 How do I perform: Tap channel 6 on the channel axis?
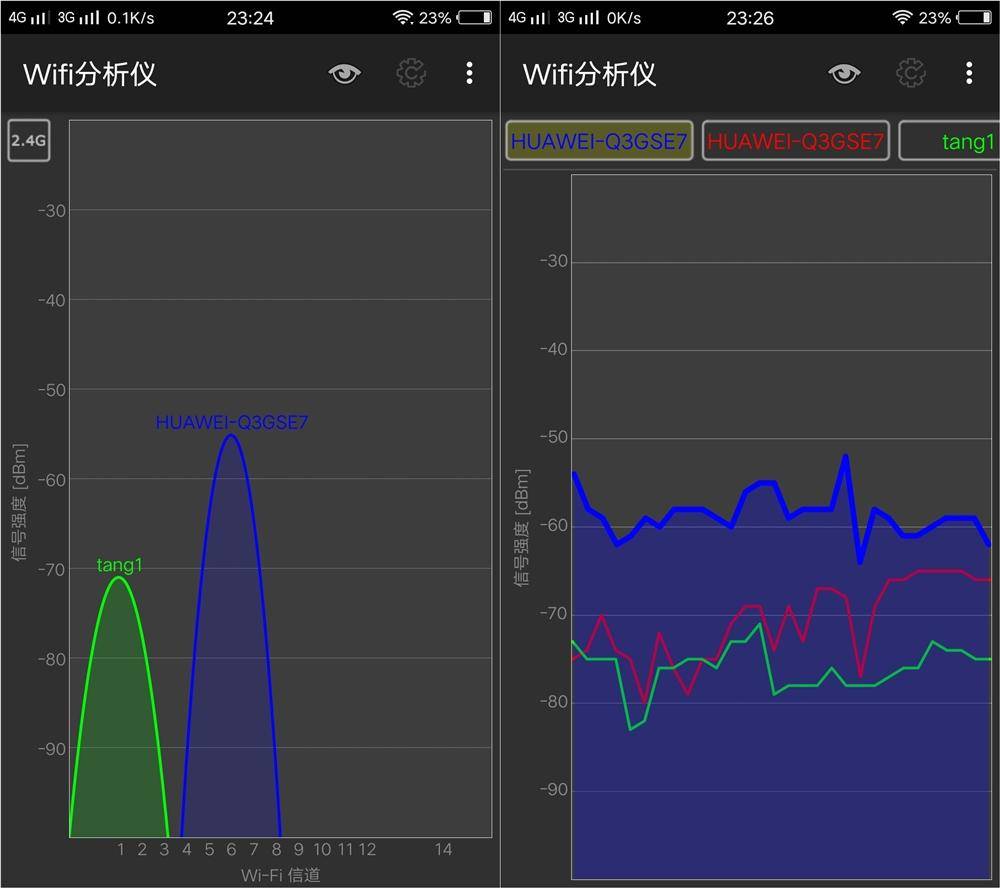tap(231, 849)
